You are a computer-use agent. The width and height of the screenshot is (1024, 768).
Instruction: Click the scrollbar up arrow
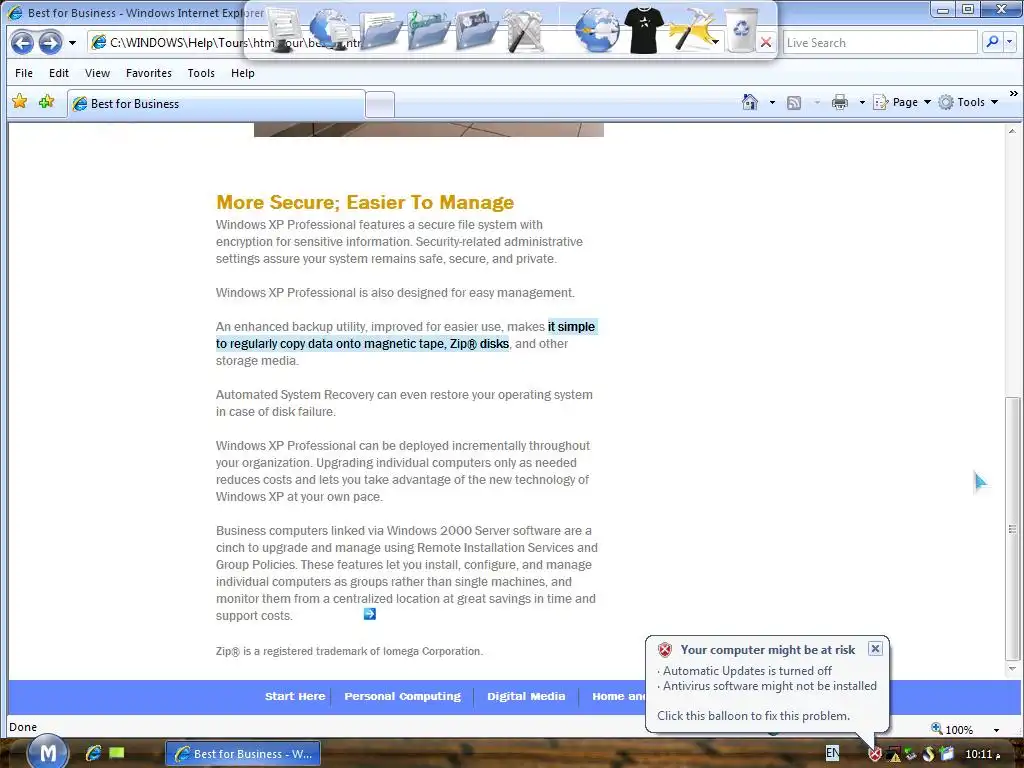tap(1012, 131)
